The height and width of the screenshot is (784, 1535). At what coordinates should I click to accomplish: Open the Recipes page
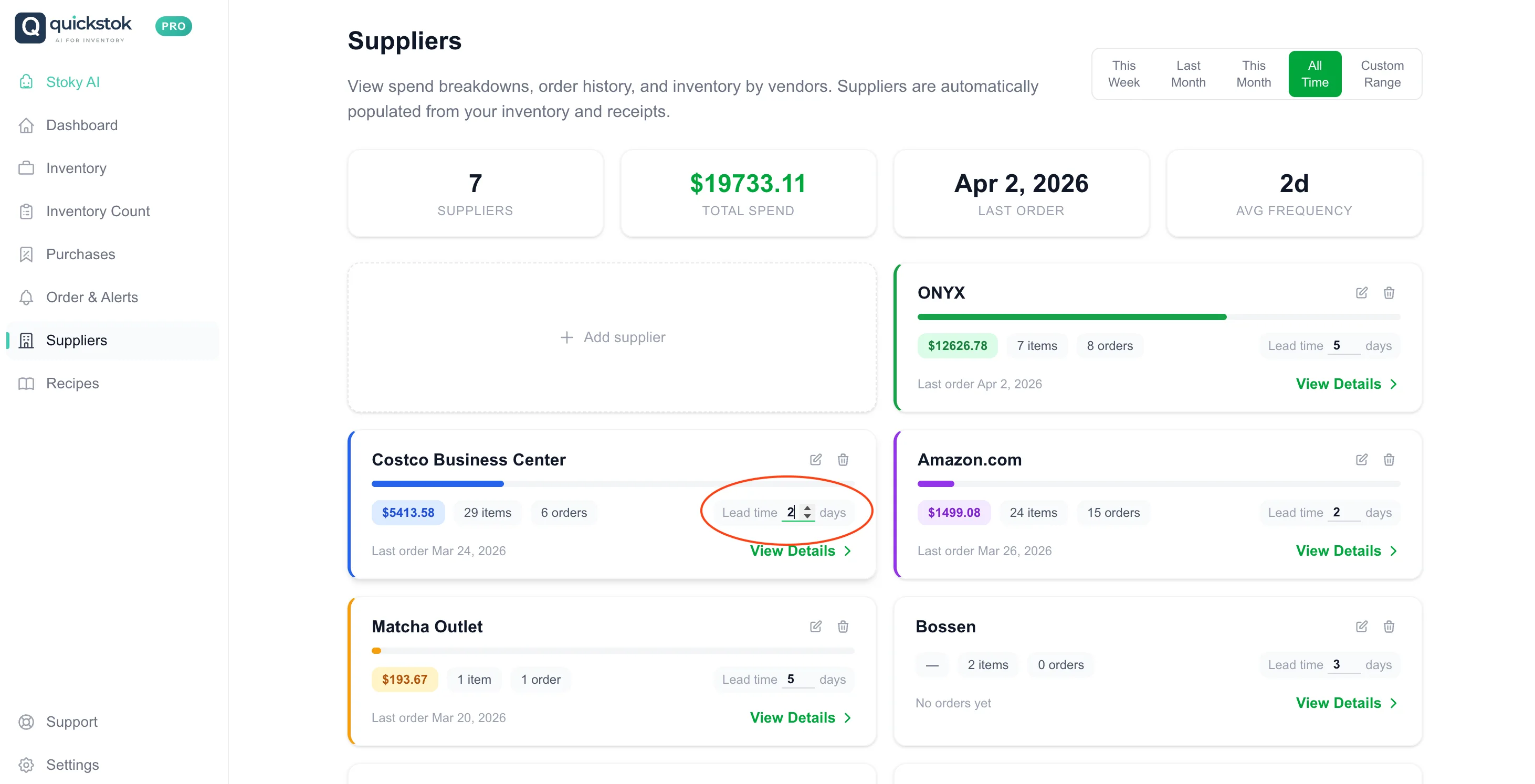[72, 383]
